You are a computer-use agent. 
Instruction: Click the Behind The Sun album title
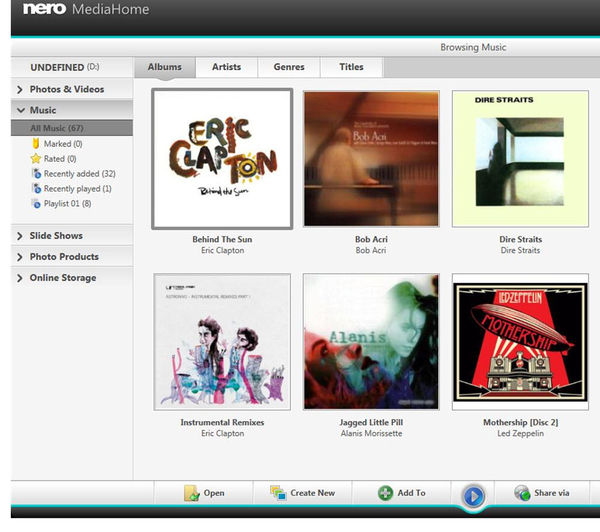pos(222,240)
